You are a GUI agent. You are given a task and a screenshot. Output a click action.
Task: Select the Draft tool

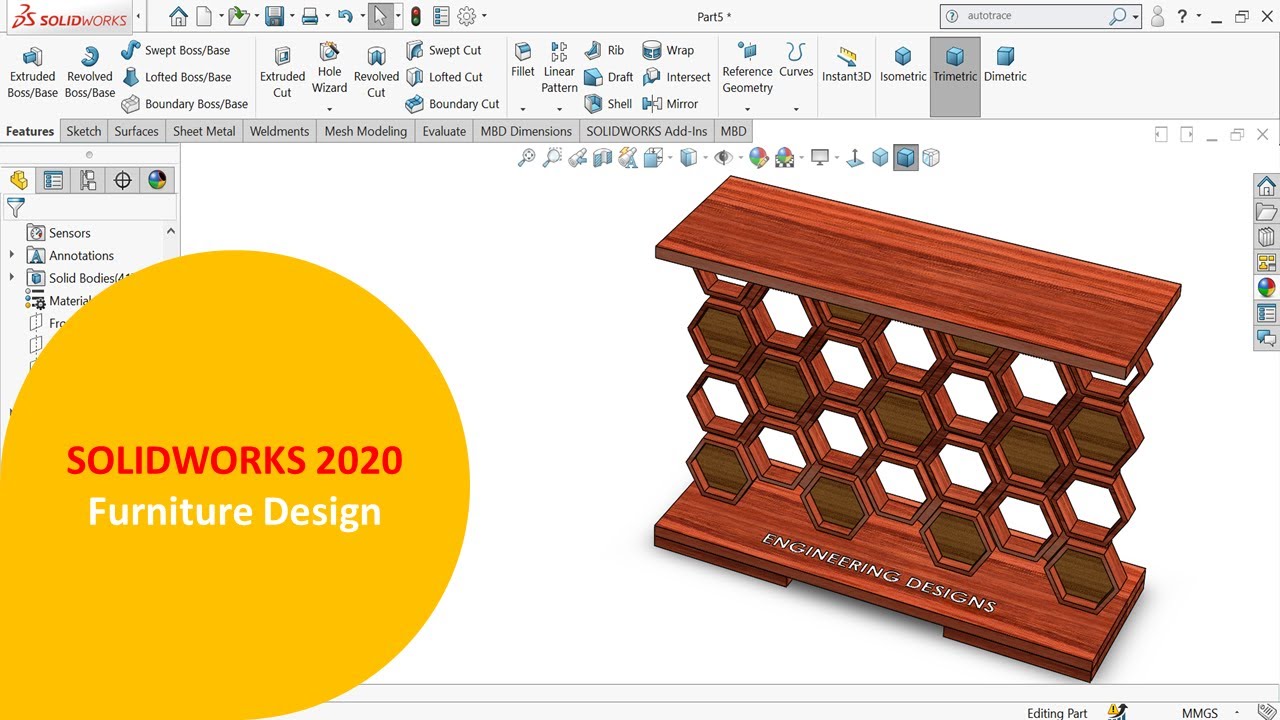coord(608,77)
